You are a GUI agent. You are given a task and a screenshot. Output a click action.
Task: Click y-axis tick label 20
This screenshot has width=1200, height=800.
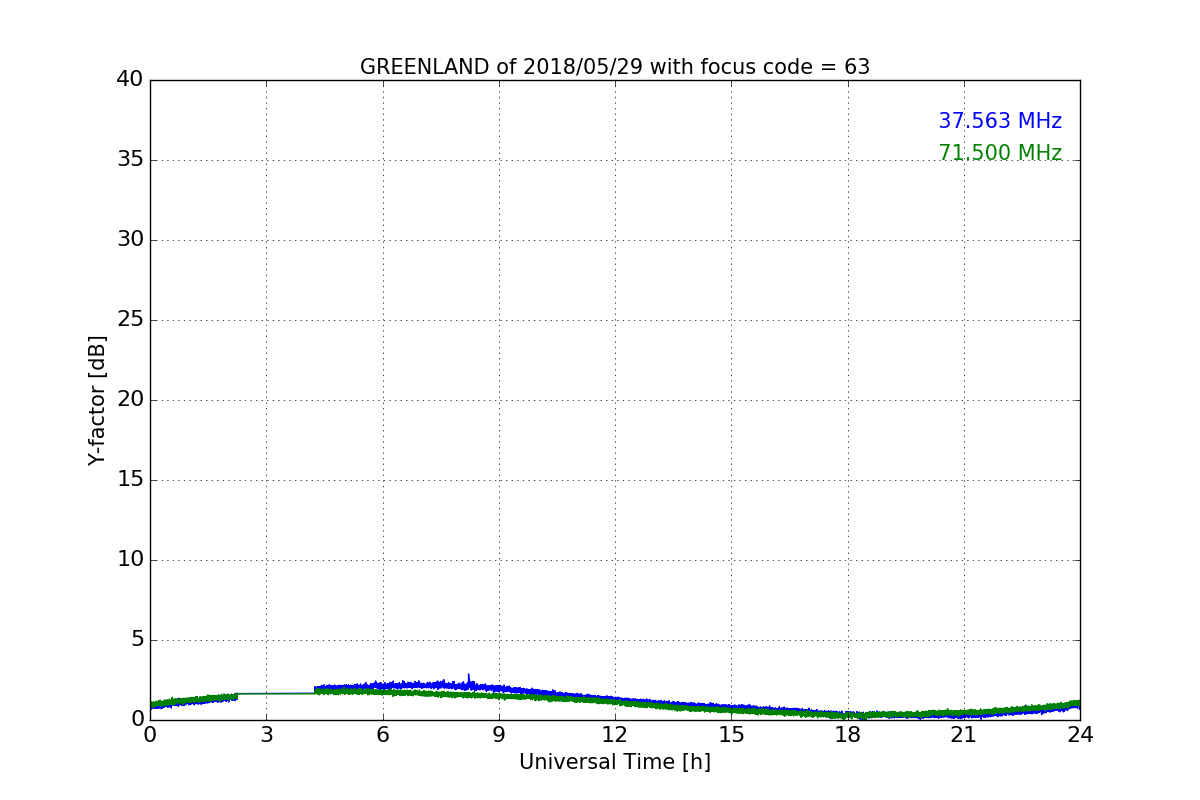[x=130, y=399]
